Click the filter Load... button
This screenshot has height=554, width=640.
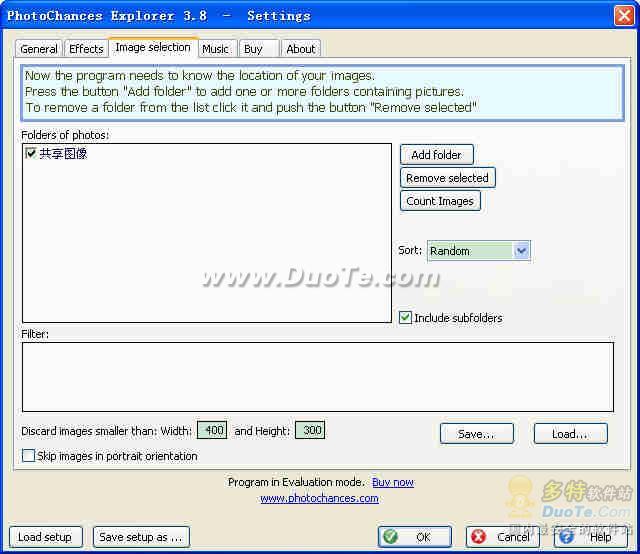tap(570, 434)
